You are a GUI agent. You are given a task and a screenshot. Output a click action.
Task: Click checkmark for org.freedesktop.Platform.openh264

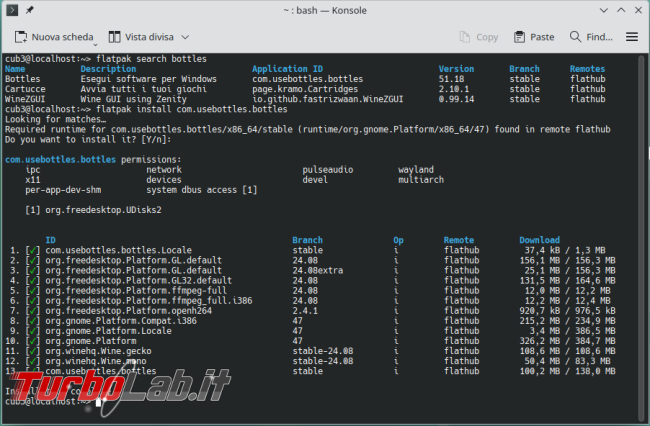click(x=33, y=311)
